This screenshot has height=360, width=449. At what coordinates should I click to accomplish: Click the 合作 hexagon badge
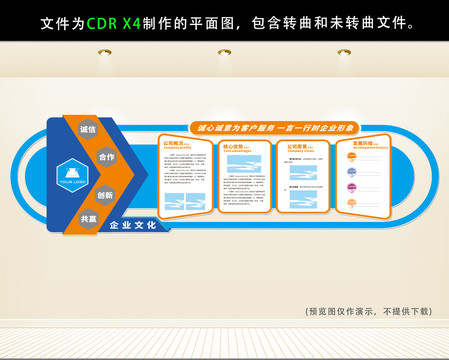coord(107,157)
